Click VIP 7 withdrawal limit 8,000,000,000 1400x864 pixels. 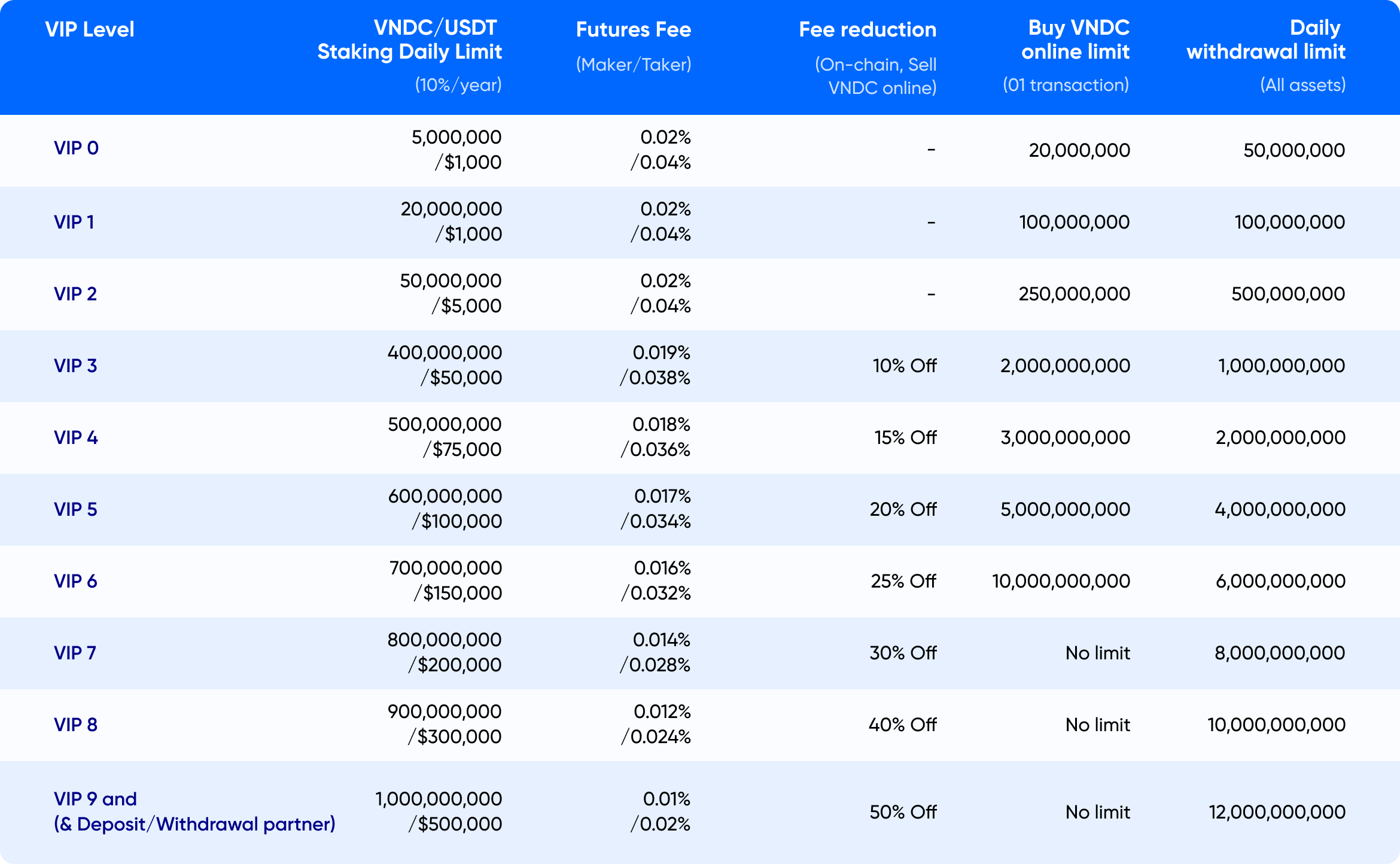click(1280, 653)
